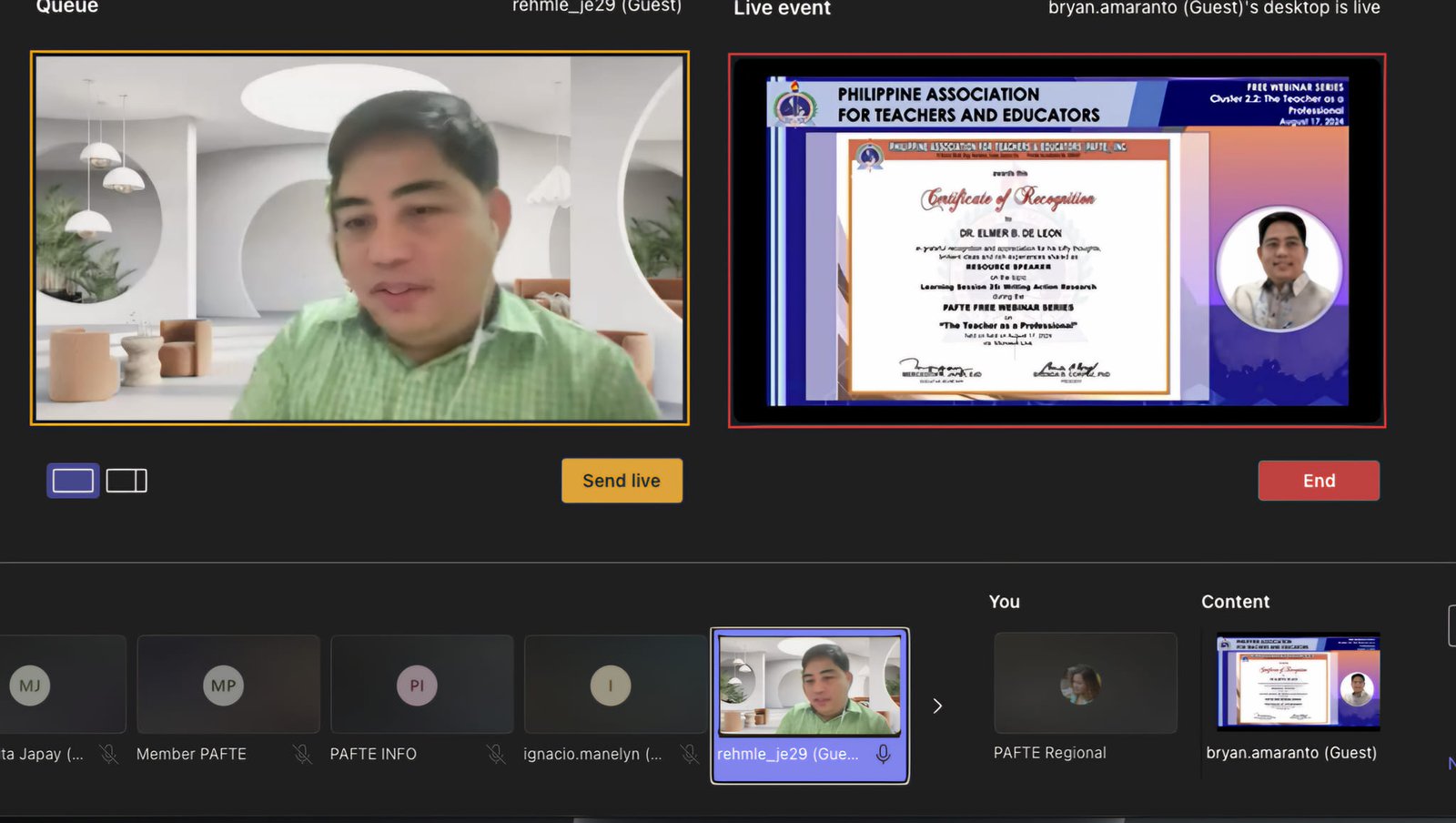This screenshot has width=1456, height=823.
Task: Toggle microphone for rehmle_je29 guest
Action: (883, 754)
